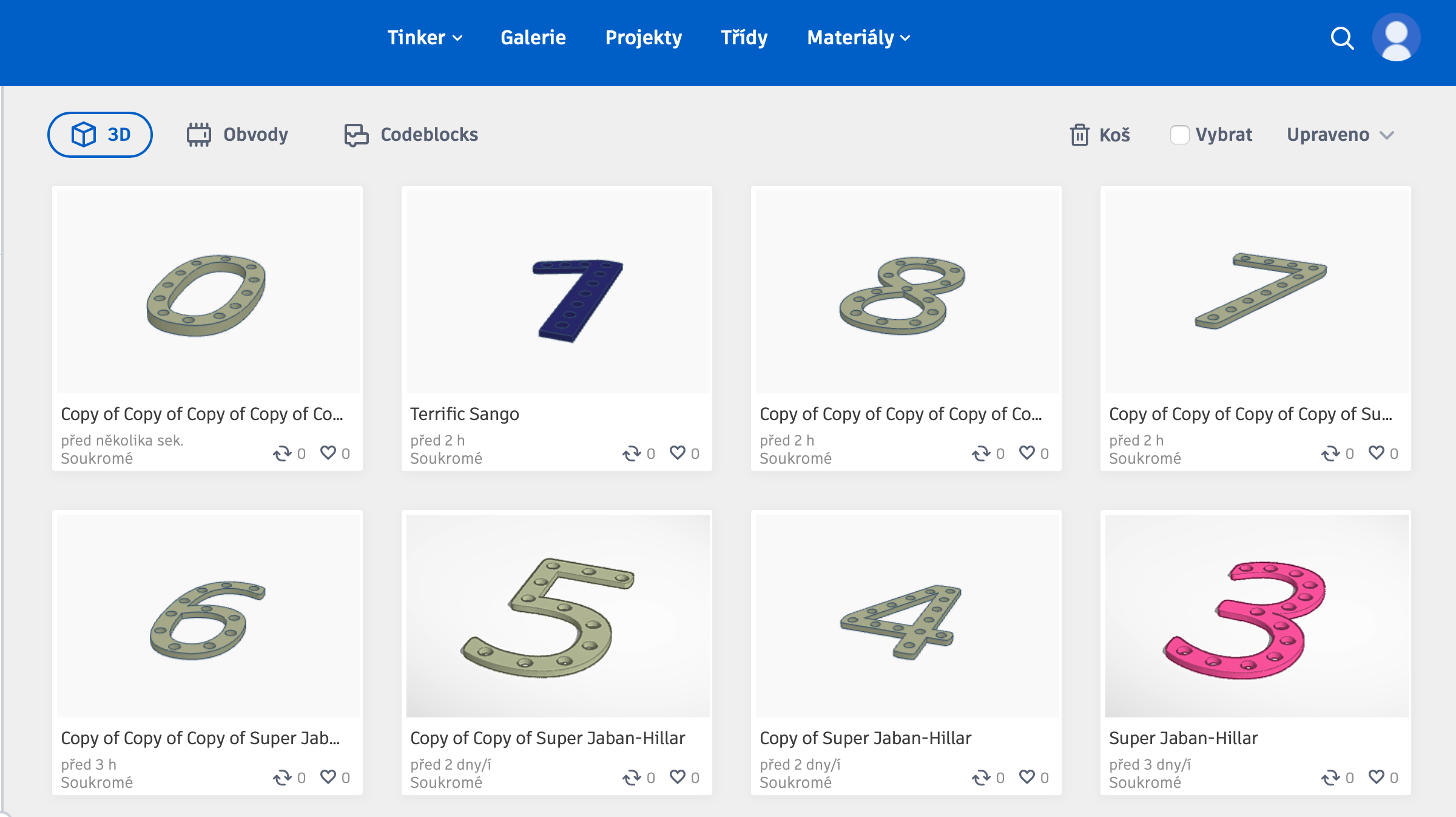
Task: Open the number 0 model thumbnail
Action: pyautogui.click(x=208, y=291)
